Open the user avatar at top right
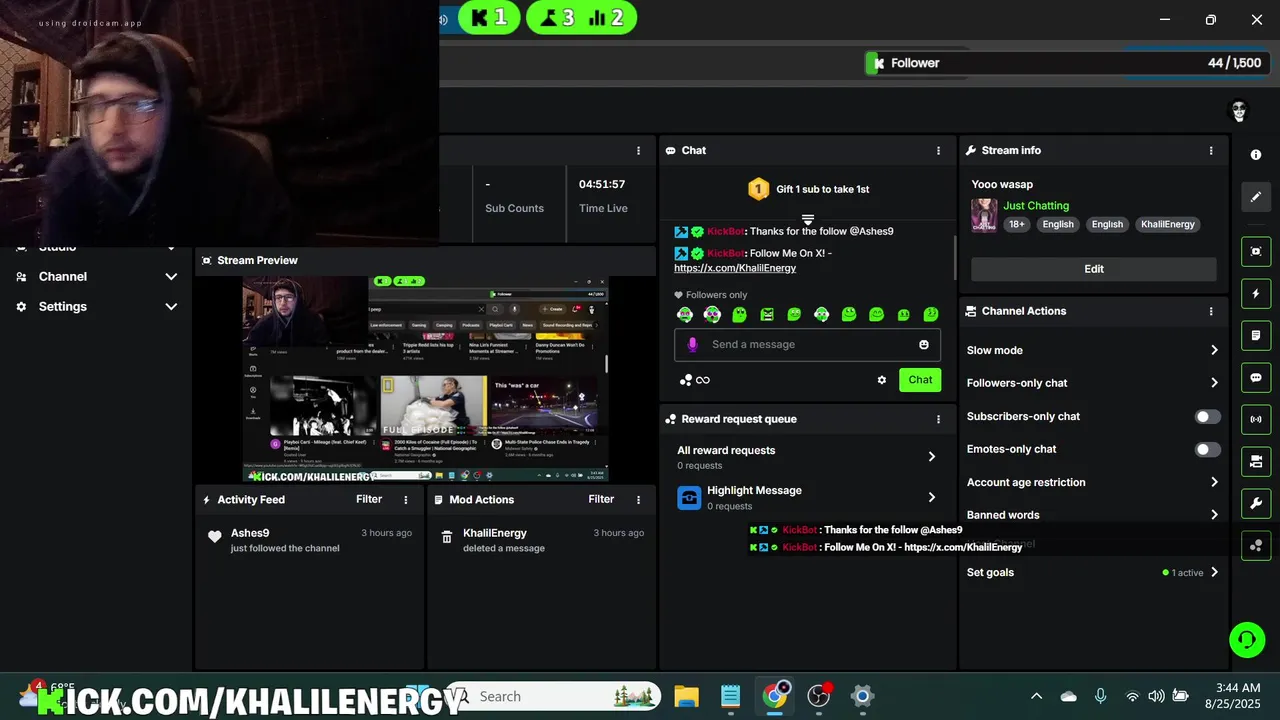 (x=1239, y=111)
